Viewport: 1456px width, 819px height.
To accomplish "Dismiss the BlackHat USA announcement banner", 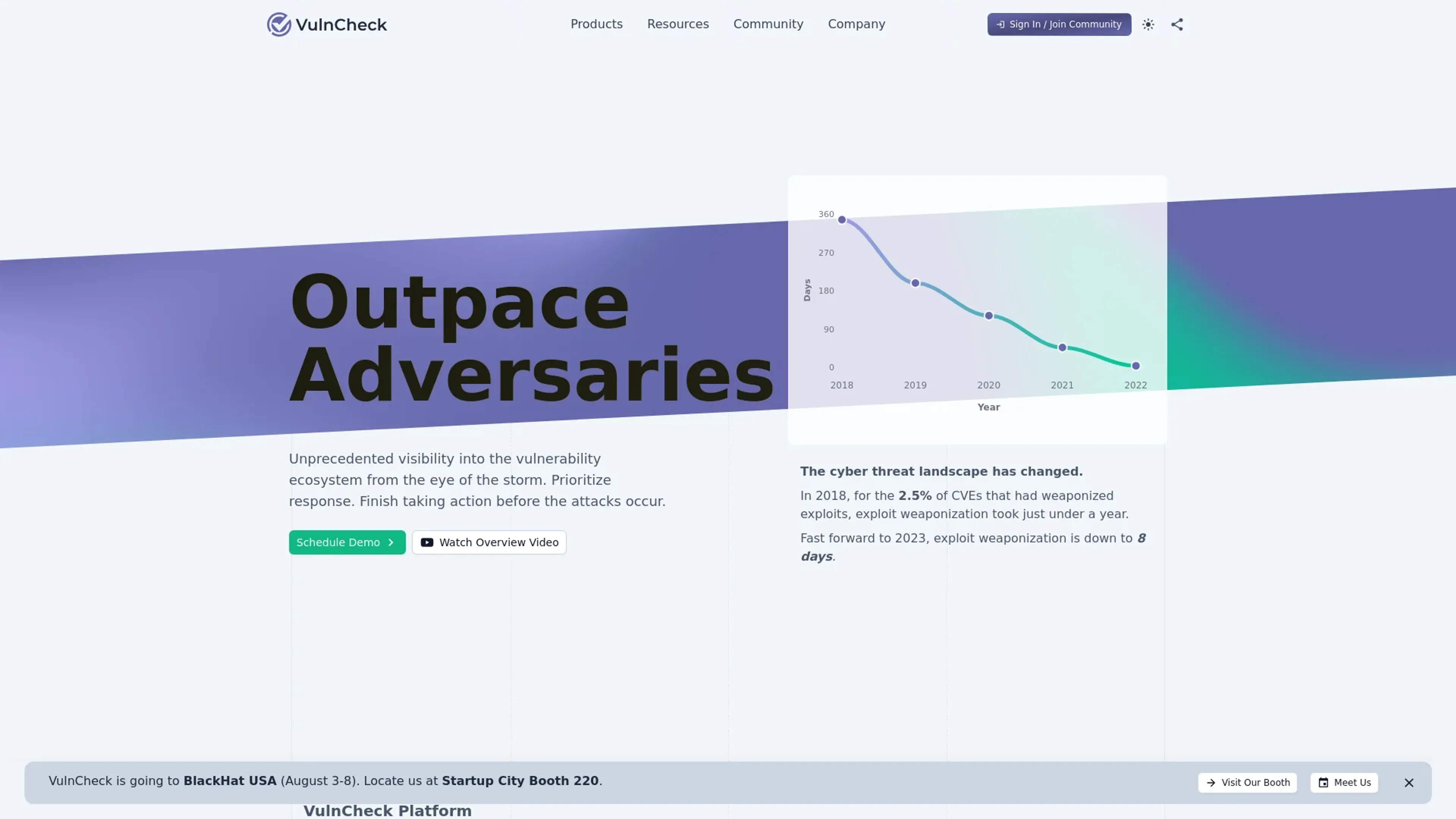I will (x=1409, y=783).
